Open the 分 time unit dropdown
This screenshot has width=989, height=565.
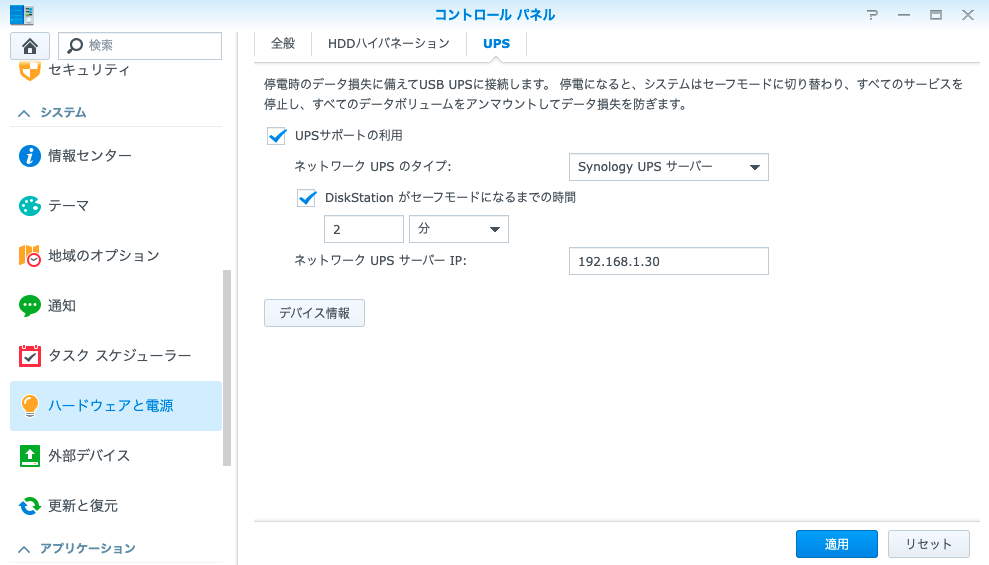tap(459, 229)
